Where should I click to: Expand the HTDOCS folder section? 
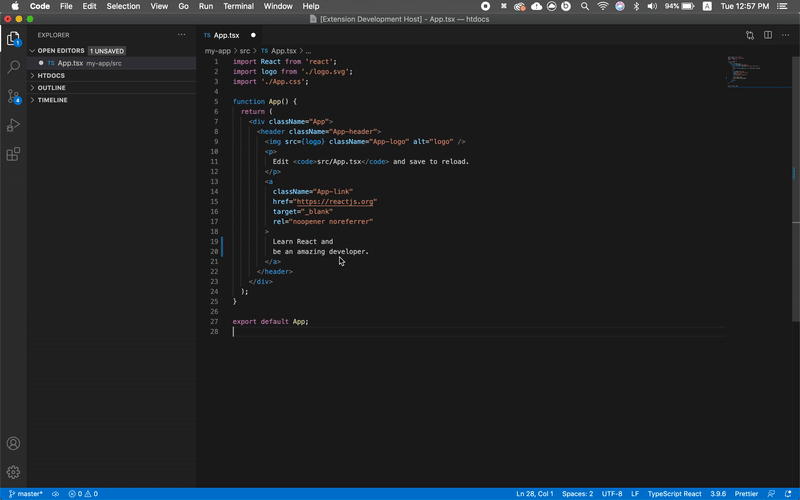tap(51, 75)
